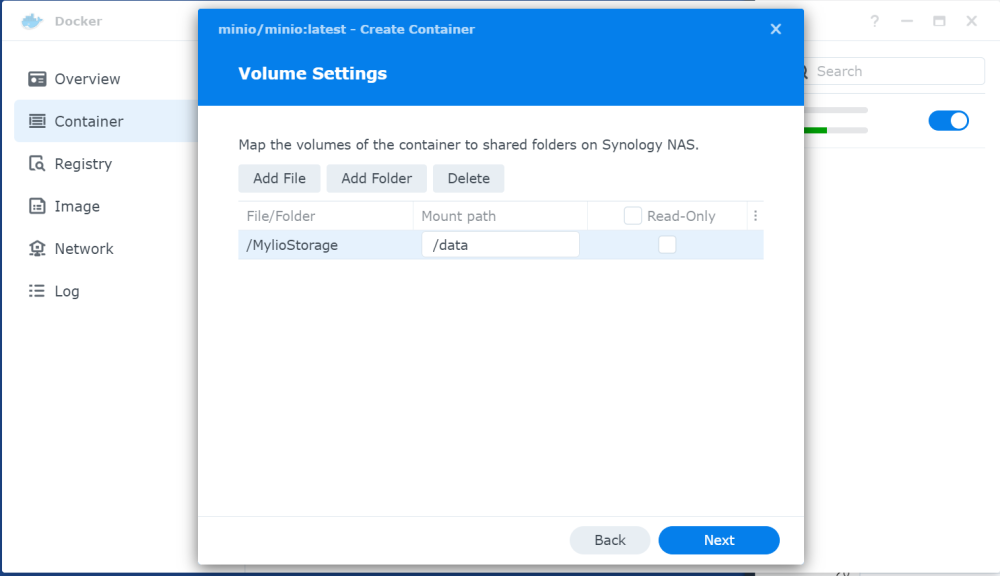Image resolution: width=1000 pixels, height=576 pixels.
Task: Click the Add File button
Action: 279,179
